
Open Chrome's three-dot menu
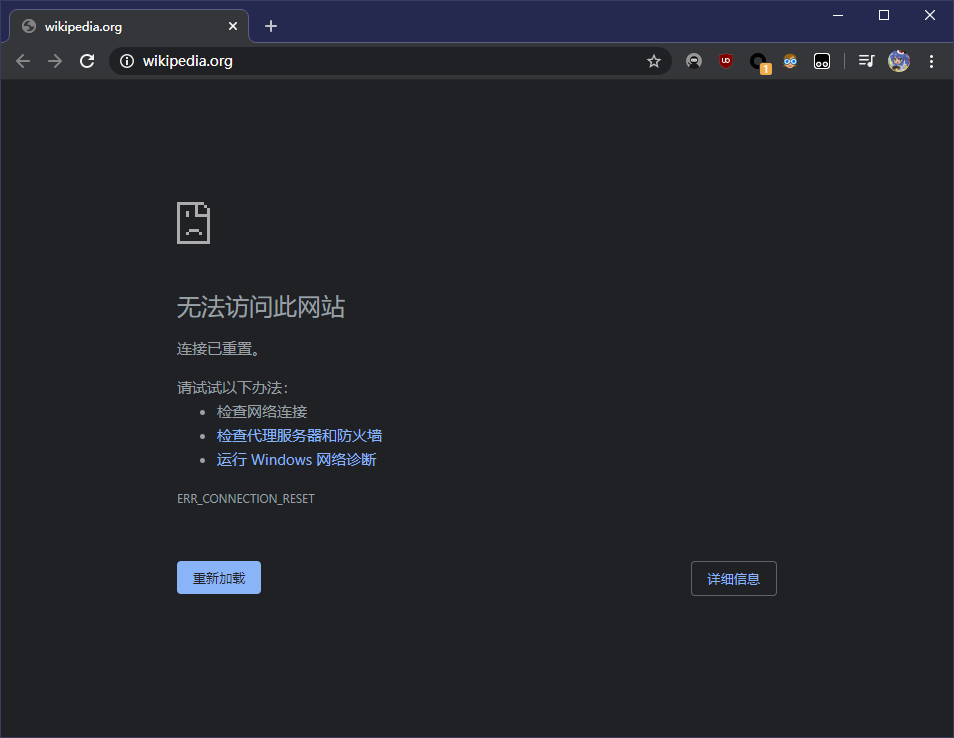(931, 61)
